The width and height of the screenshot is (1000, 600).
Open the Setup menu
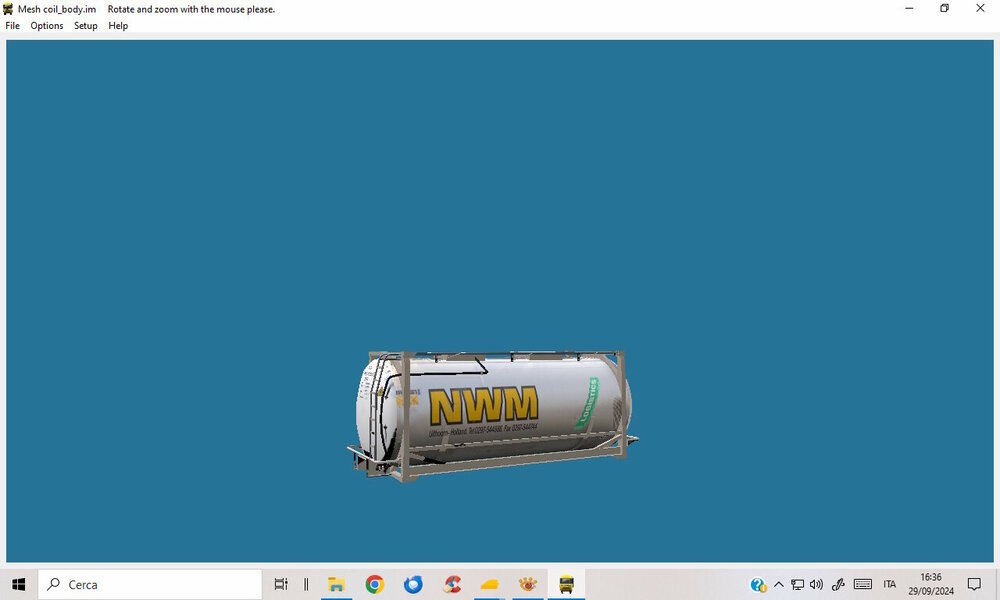click(85, 26)
